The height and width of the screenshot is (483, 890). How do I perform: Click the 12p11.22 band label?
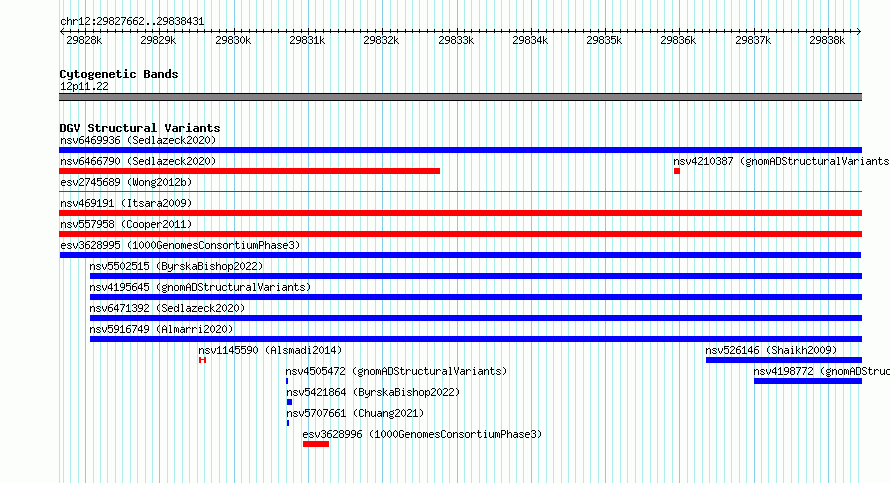coord(84,86)
